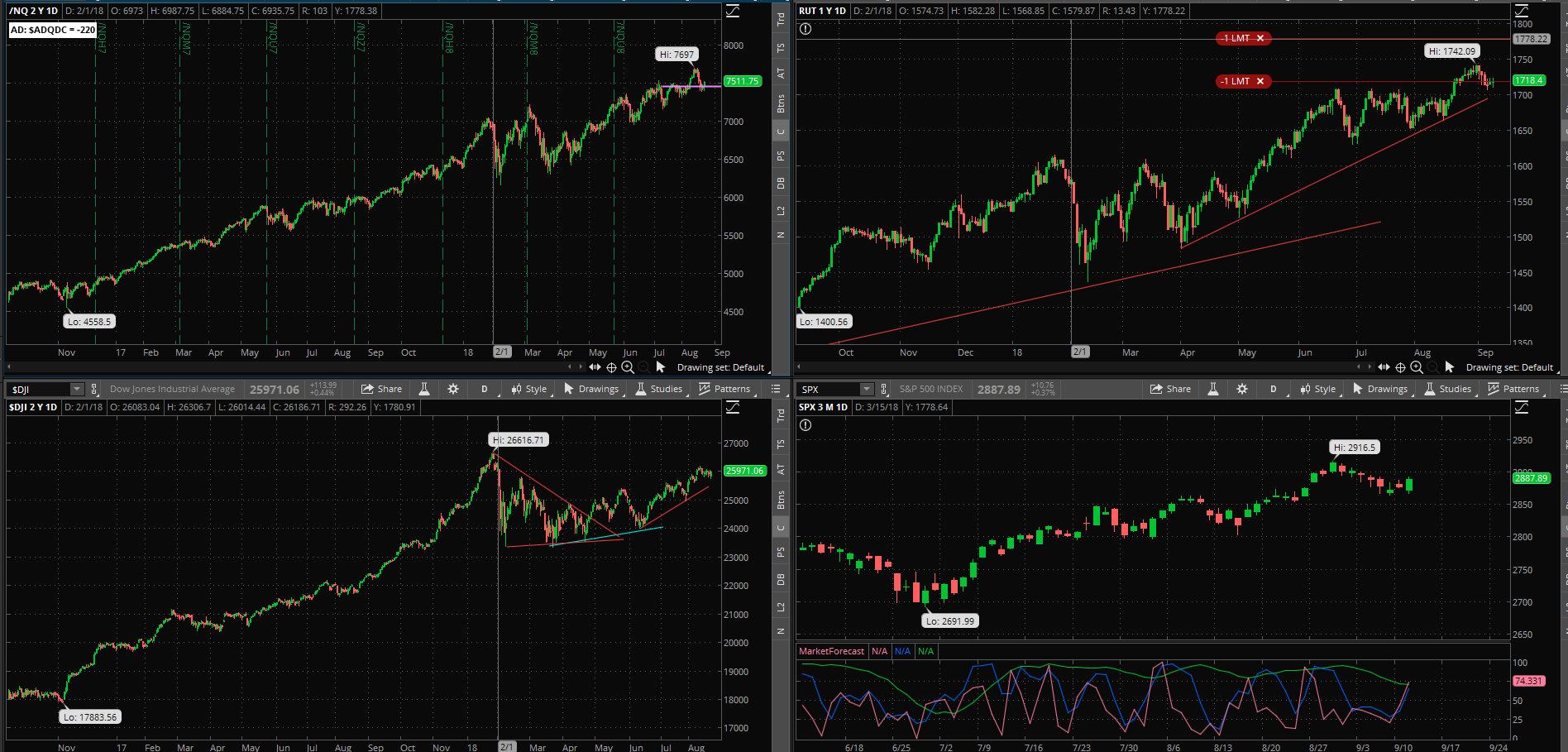The height and width of the screenshot is (752, 1568).
Task: Click the price axis scale icon atop $DJI chart
Action: [x=733, y=407]
